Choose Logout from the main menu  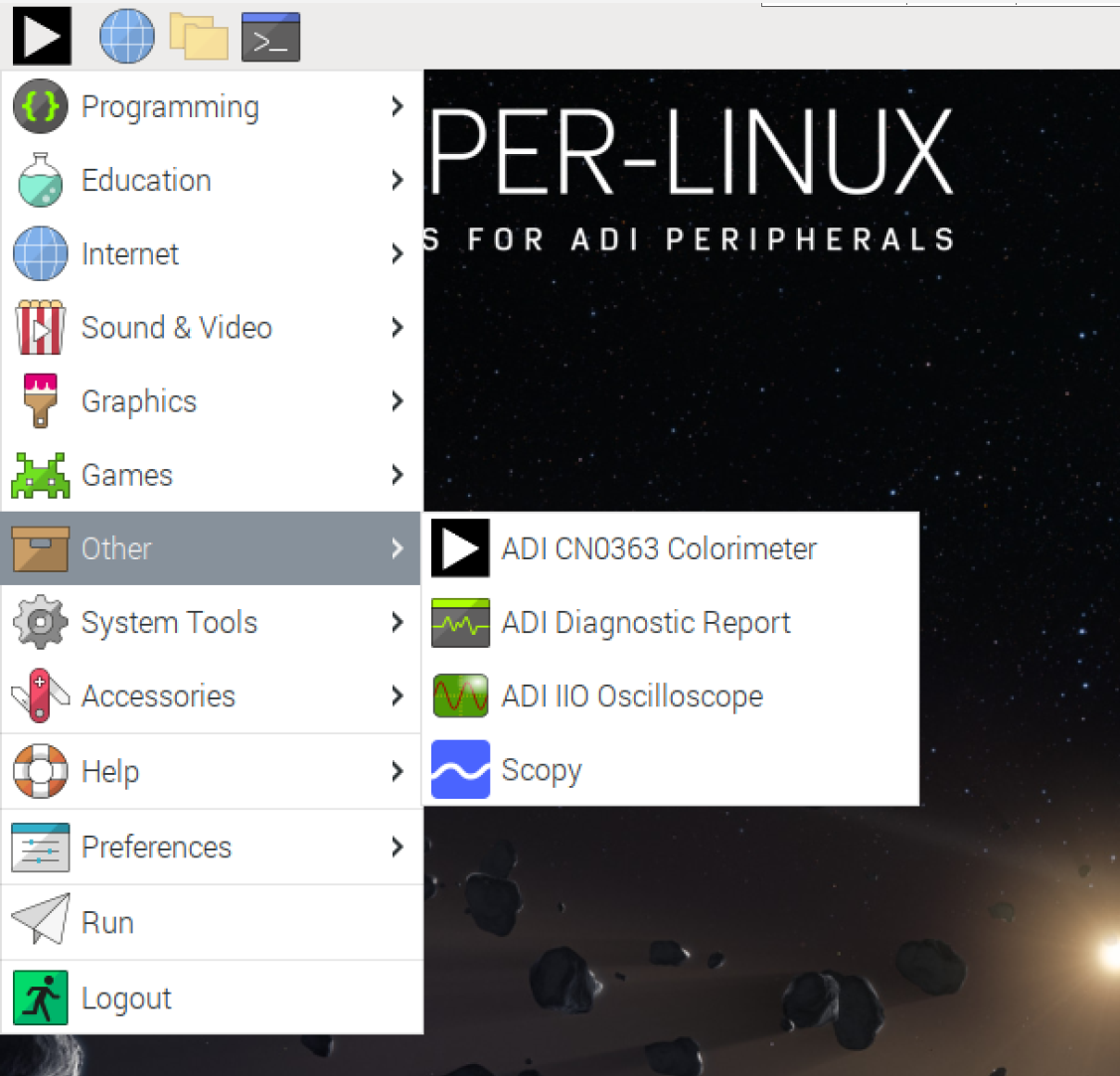click(x=212, y=998)
